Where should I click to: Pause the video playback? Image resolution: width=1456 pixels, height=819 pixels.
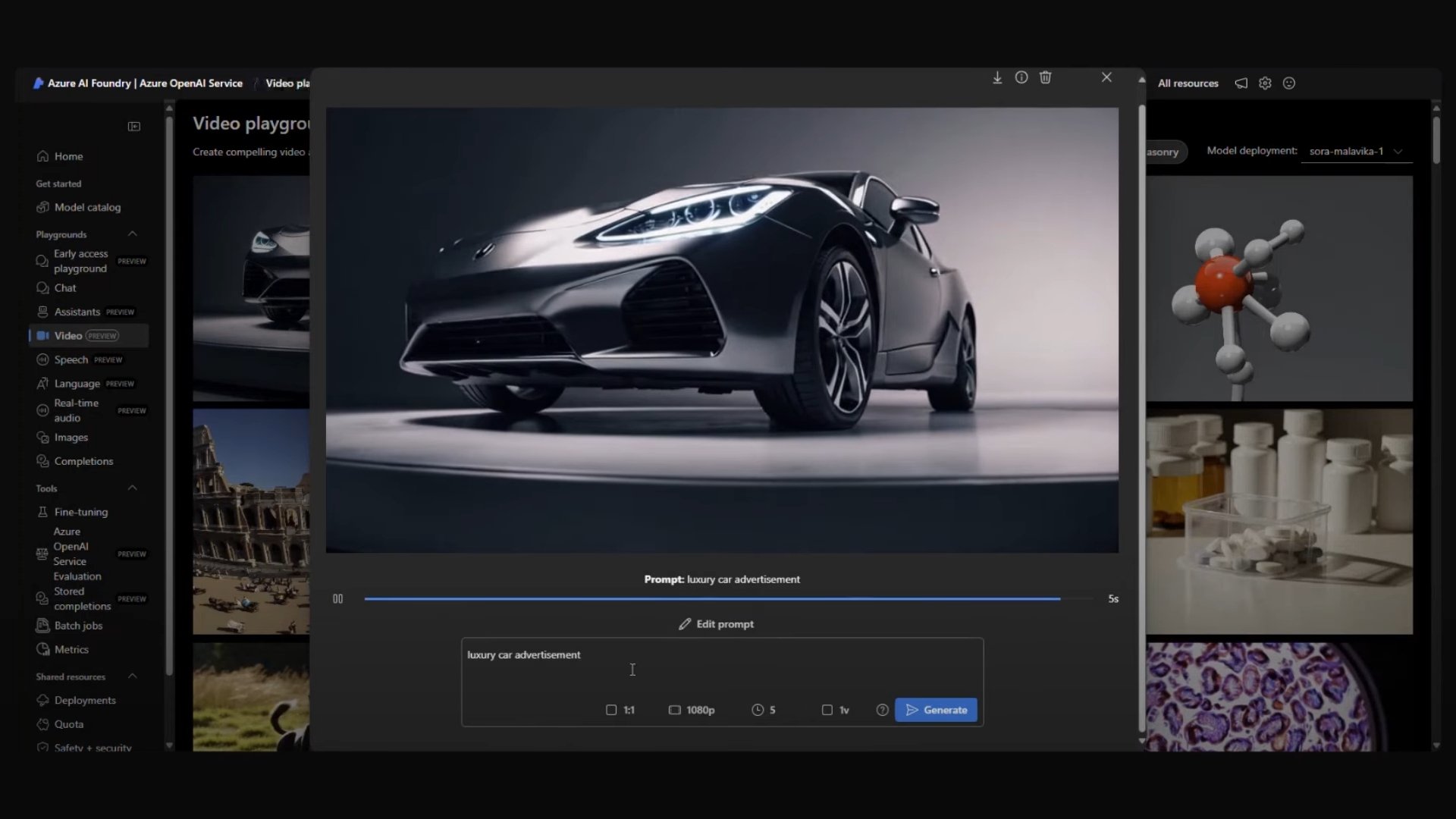[338, 599]
